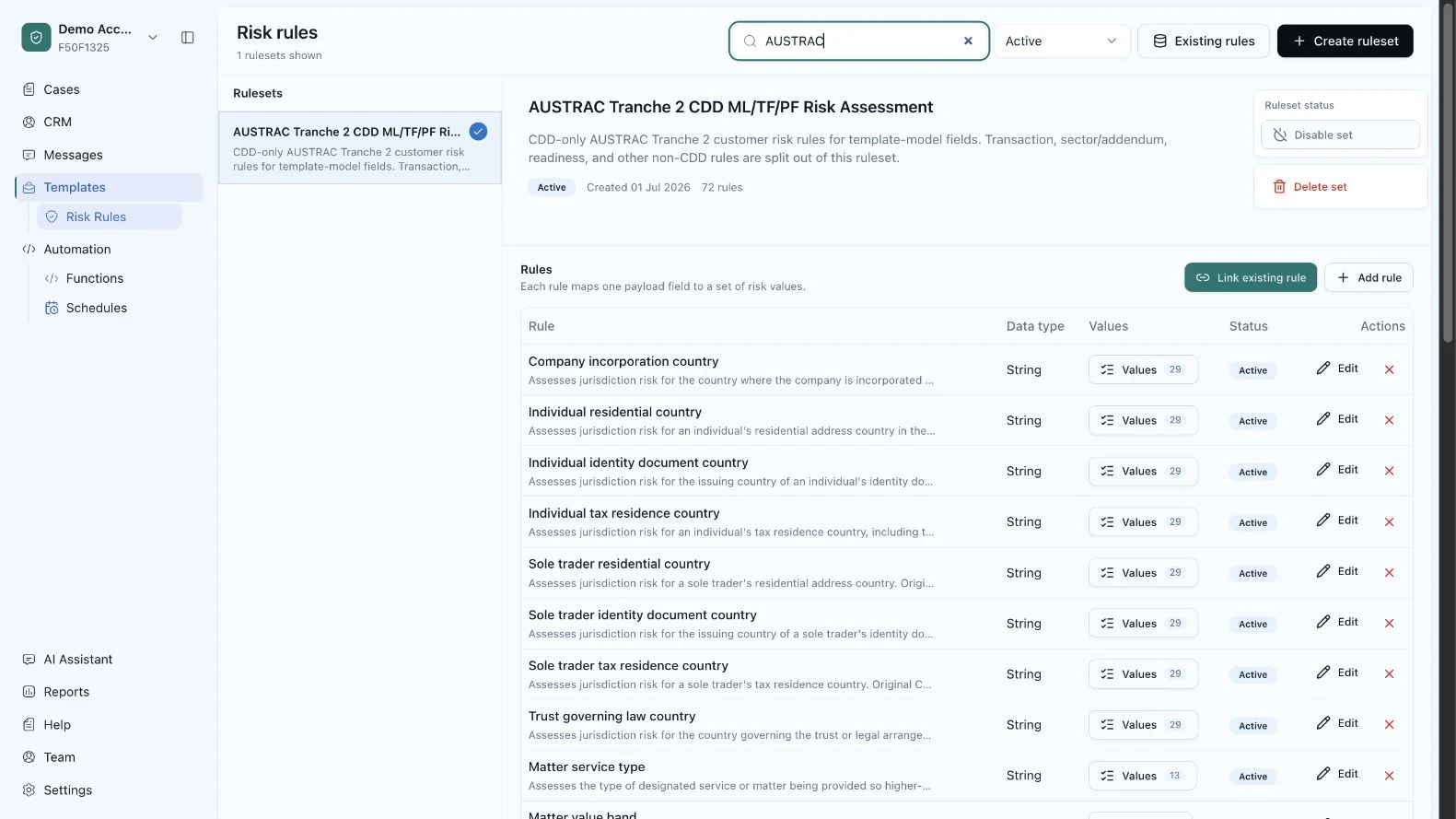Open Values for Matter service type

tap(1143, 776)
